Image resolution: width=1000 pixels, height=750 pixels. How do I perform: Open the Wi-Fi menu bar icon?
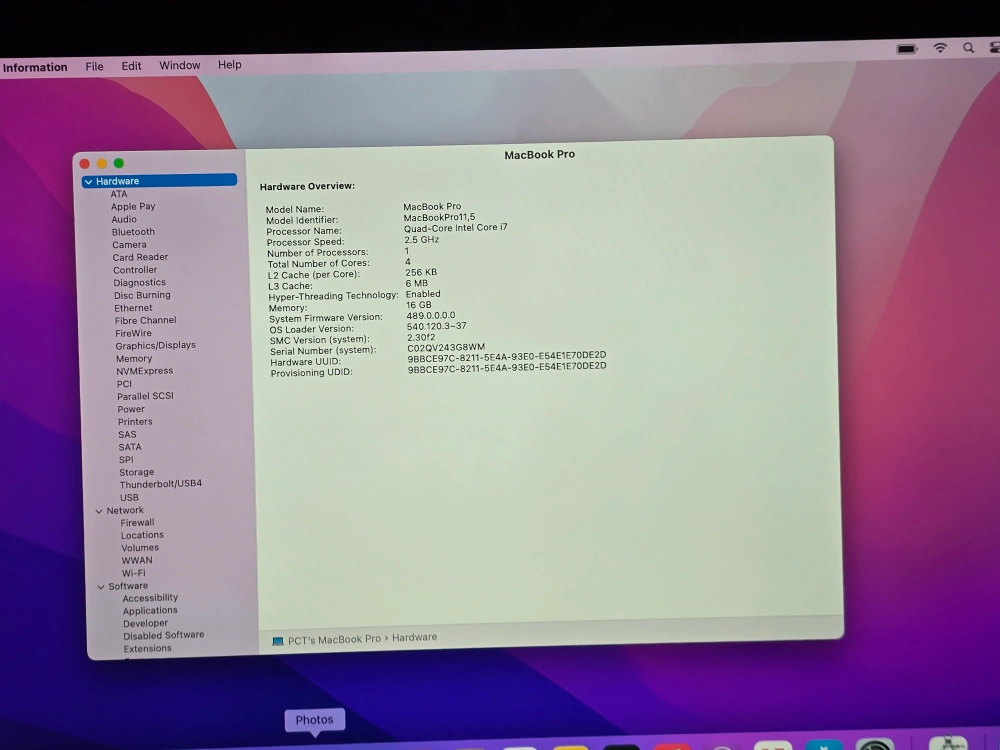tap(940, 48)
